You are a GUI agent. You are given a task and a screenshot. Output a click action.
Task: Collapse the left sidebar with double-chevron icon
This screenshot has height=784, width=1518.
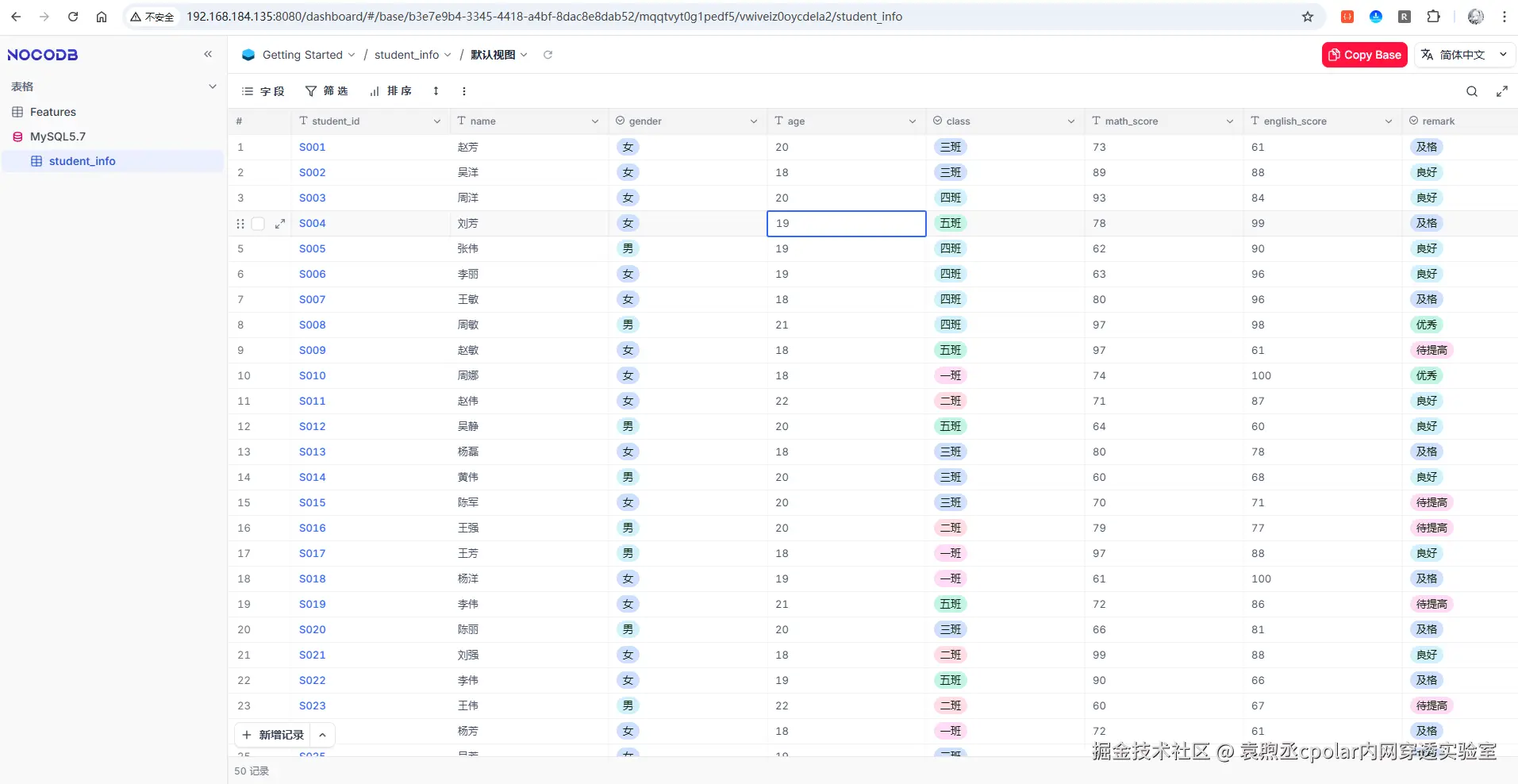(208, 54)
